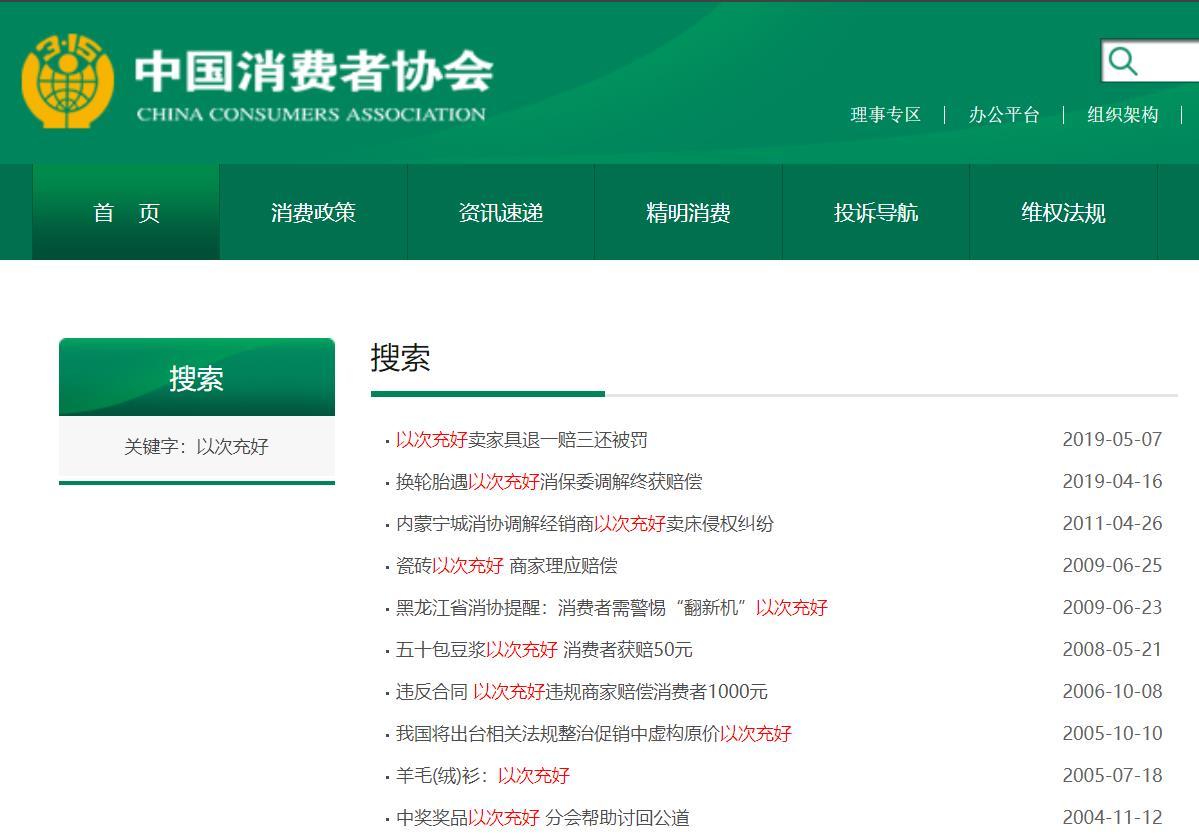The image size is (1199, 836).
Task: Open the 黑龙江省消协提醒 warning article
Action: point(610,607)
